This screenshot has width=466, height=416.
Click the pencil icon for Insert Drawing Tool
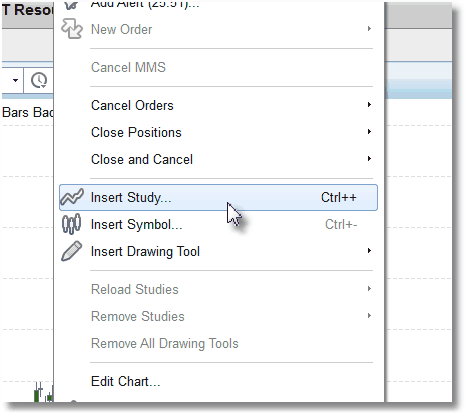(x=72, y=251)
